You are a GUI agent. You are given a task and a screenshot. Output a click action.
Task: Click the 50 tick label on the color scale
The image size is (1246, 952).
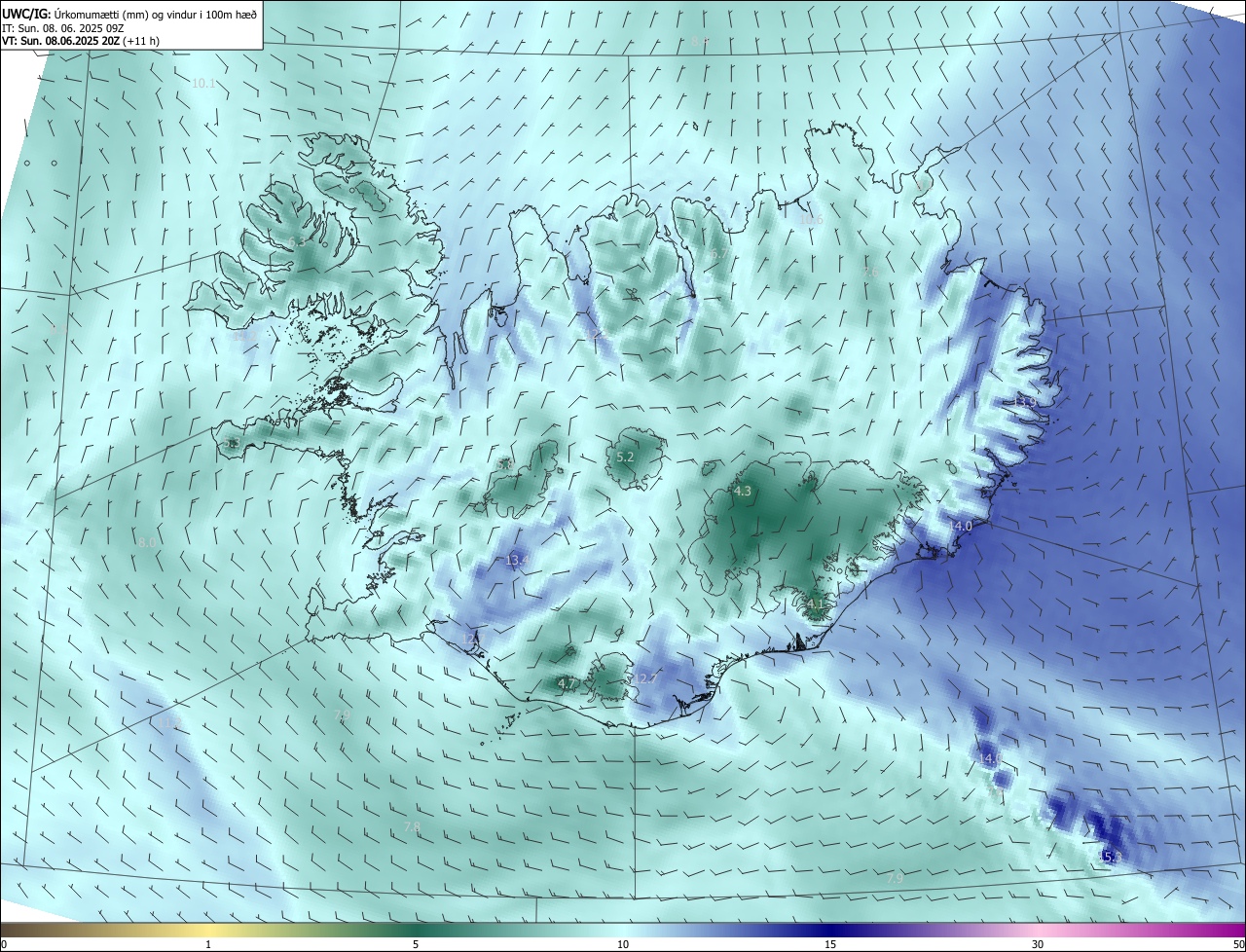(1238, 944)
